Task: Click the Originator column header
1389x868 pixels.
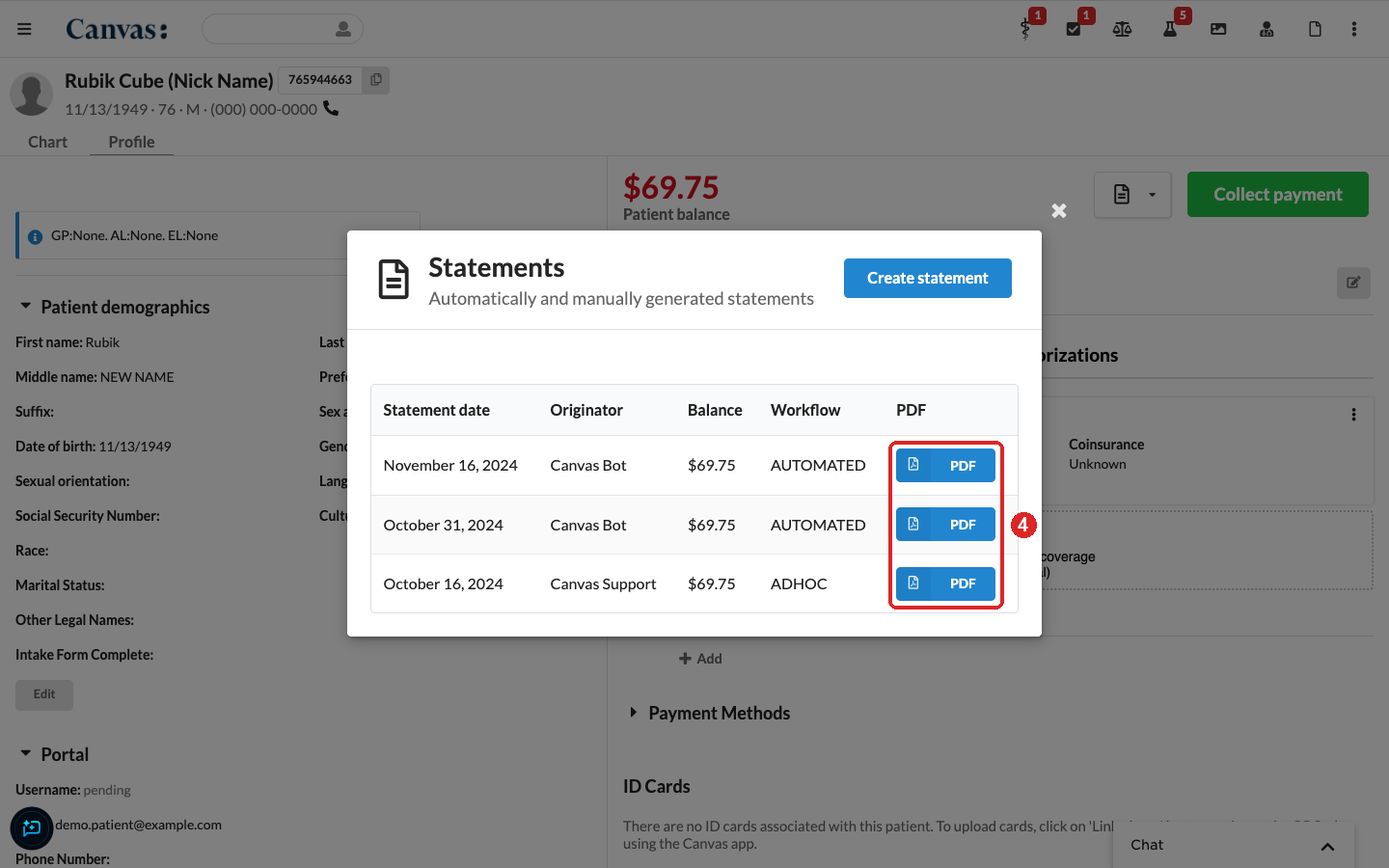Action: click(x=586, y=410)
